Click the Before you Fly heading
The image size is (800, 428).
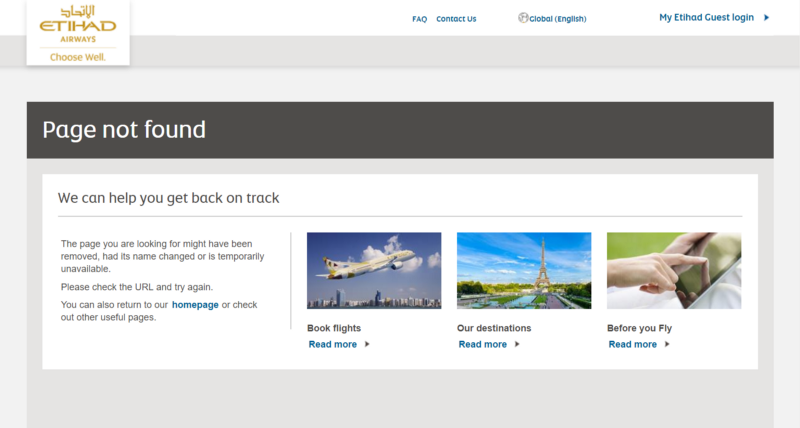point(639,328)
